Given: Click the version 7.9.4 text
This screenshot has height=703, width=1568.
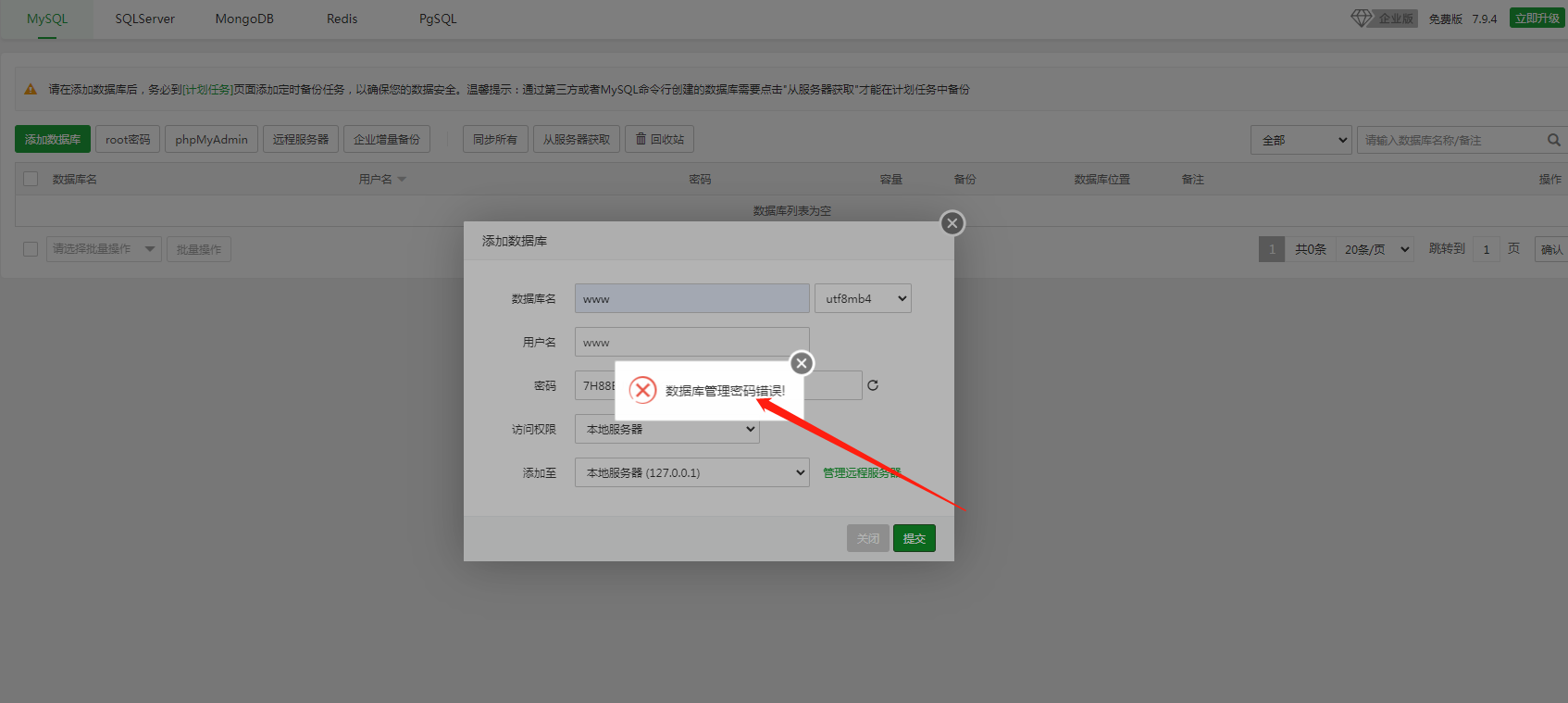Looking at the screenshot, I should (x=1485, y=19).
